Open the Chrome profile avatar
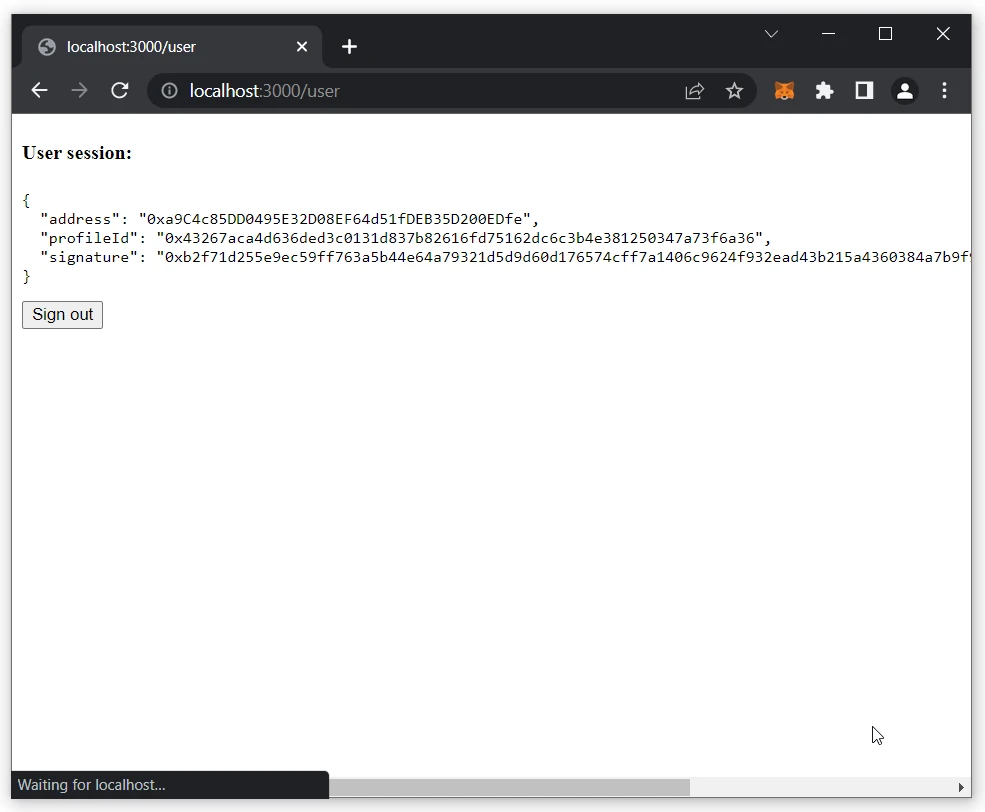985x812 pixels. 904,91
